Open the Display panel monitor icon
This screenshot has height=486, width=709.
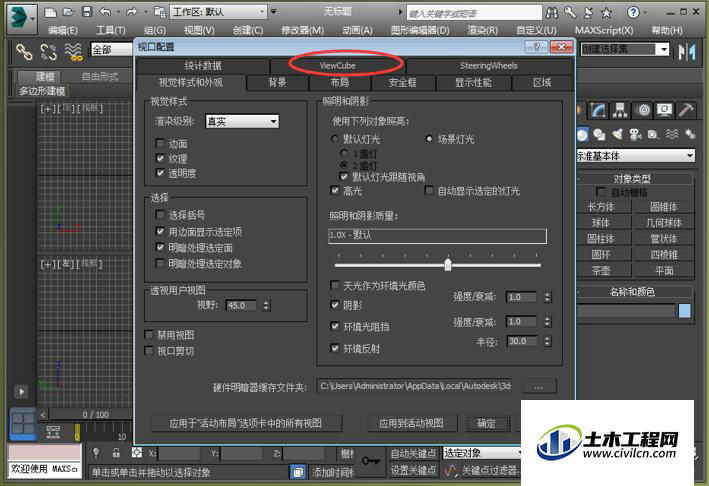[x=664, y=110]
